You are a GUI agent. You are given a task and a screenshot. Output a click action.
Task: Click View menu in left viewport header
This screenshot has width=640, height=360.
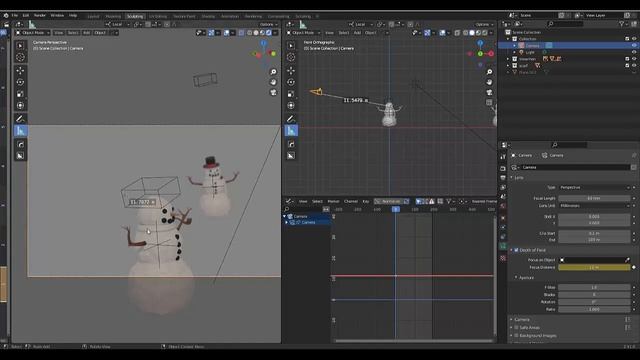(59, 33)
